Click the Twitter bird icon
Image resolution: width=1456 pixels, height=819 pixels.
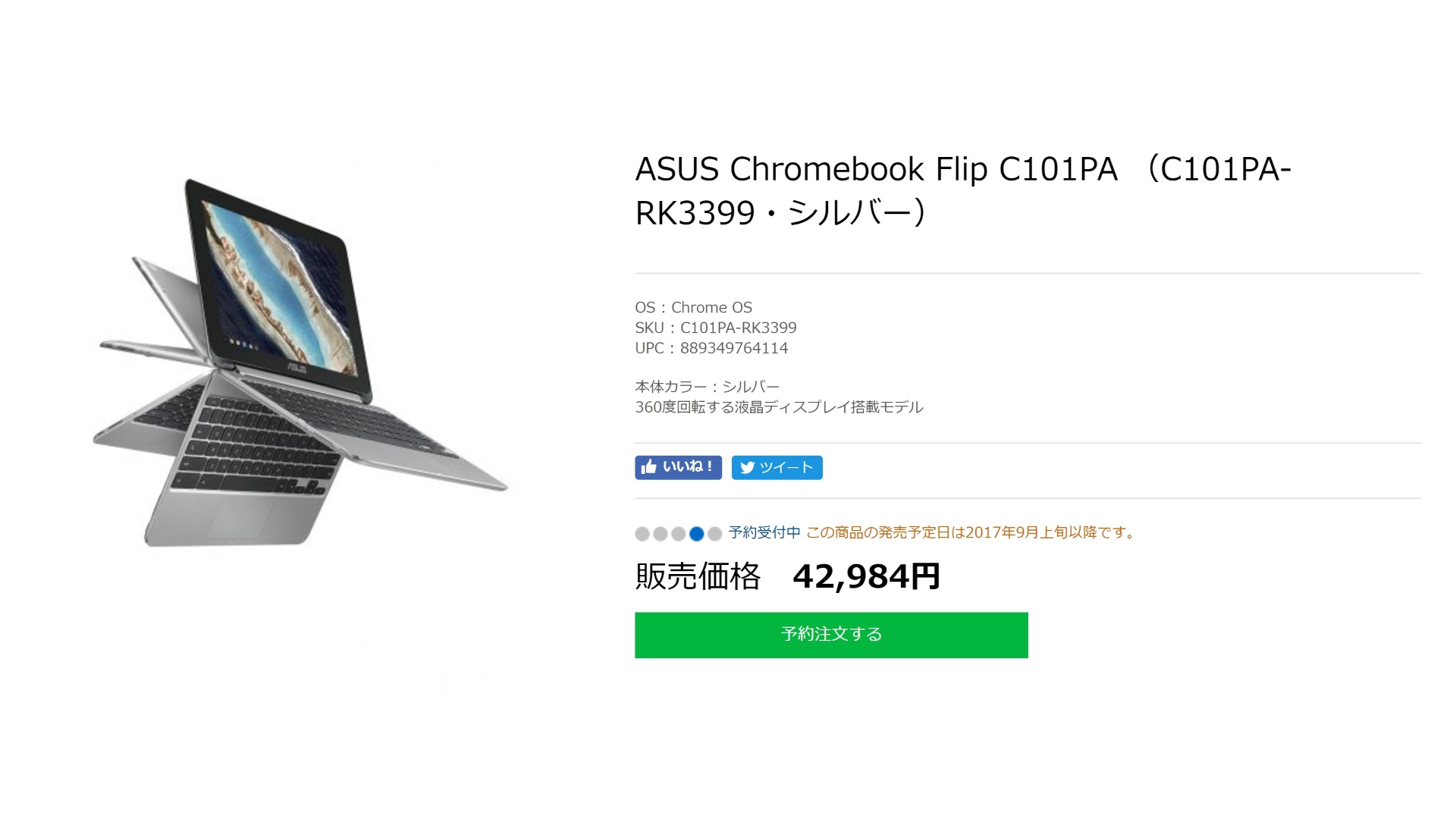[747, 468]
